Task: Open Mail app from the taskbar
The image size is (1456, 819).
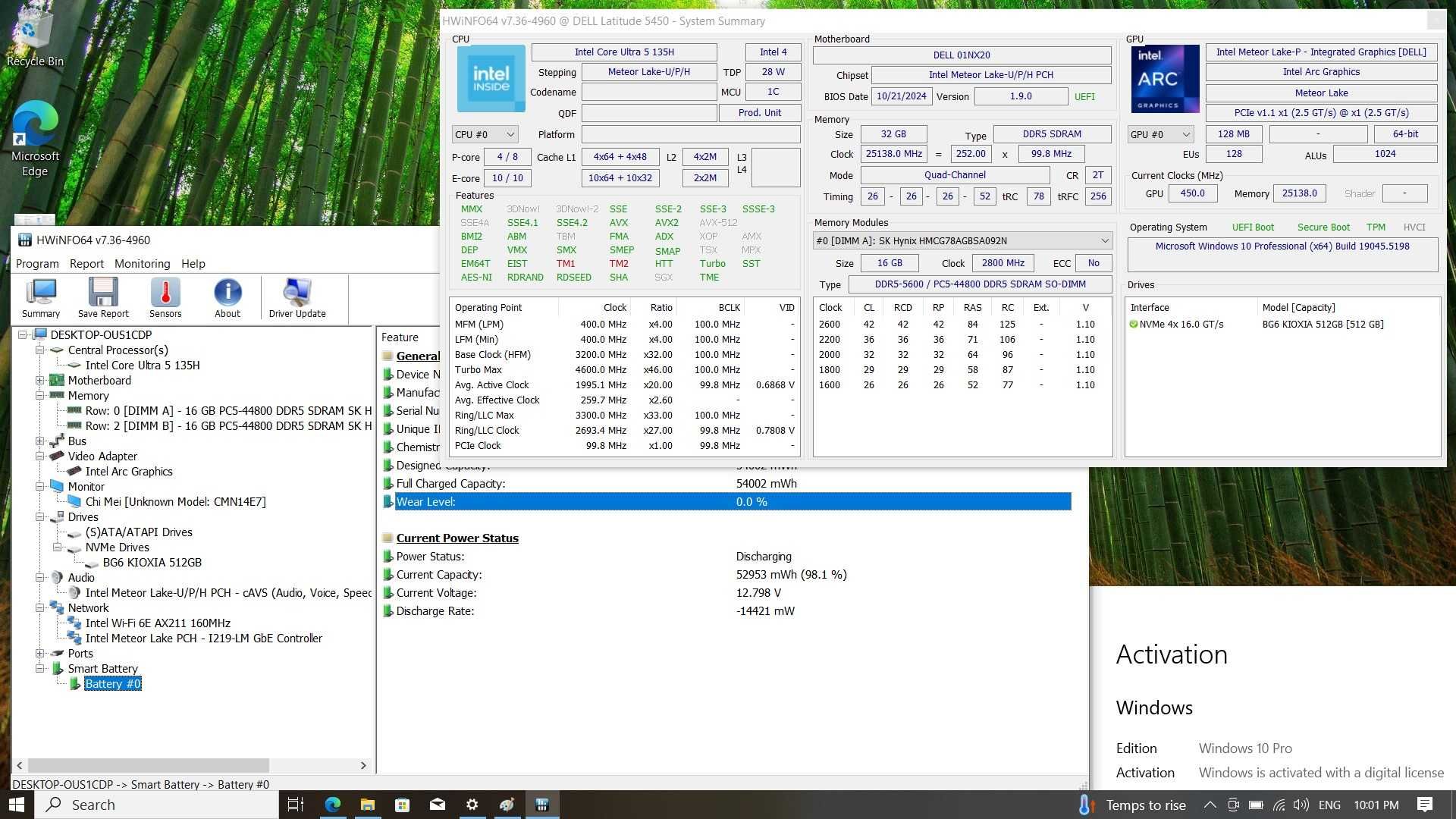Action: 438,805
